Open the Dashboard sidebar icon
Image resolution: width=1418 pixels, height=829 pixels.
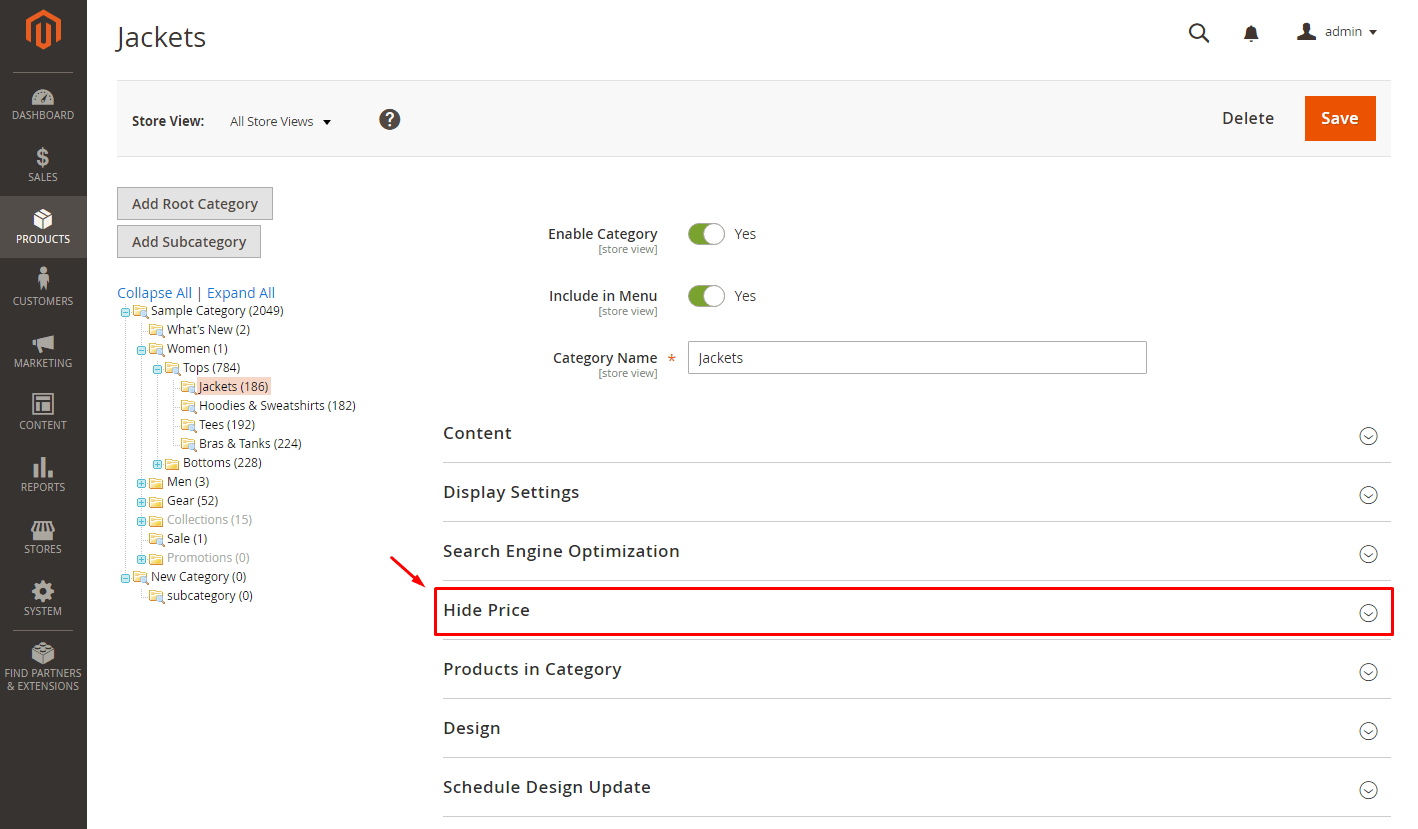[43, 98]
